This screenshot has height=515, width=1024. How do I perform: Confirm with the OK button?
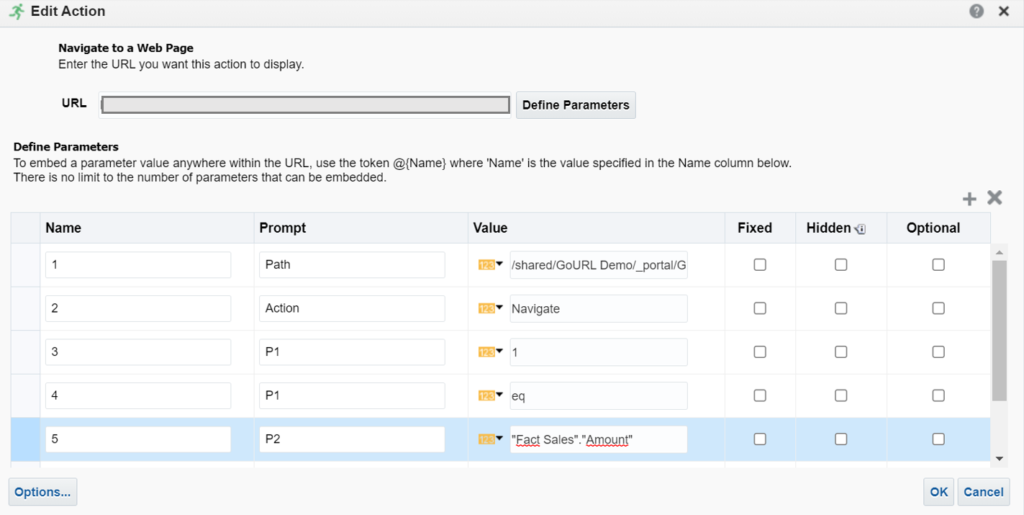click(938, 492)
